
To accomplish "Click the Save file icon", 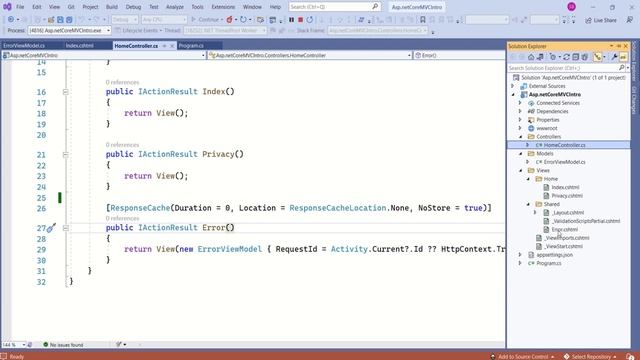I will tap(60, 20).
